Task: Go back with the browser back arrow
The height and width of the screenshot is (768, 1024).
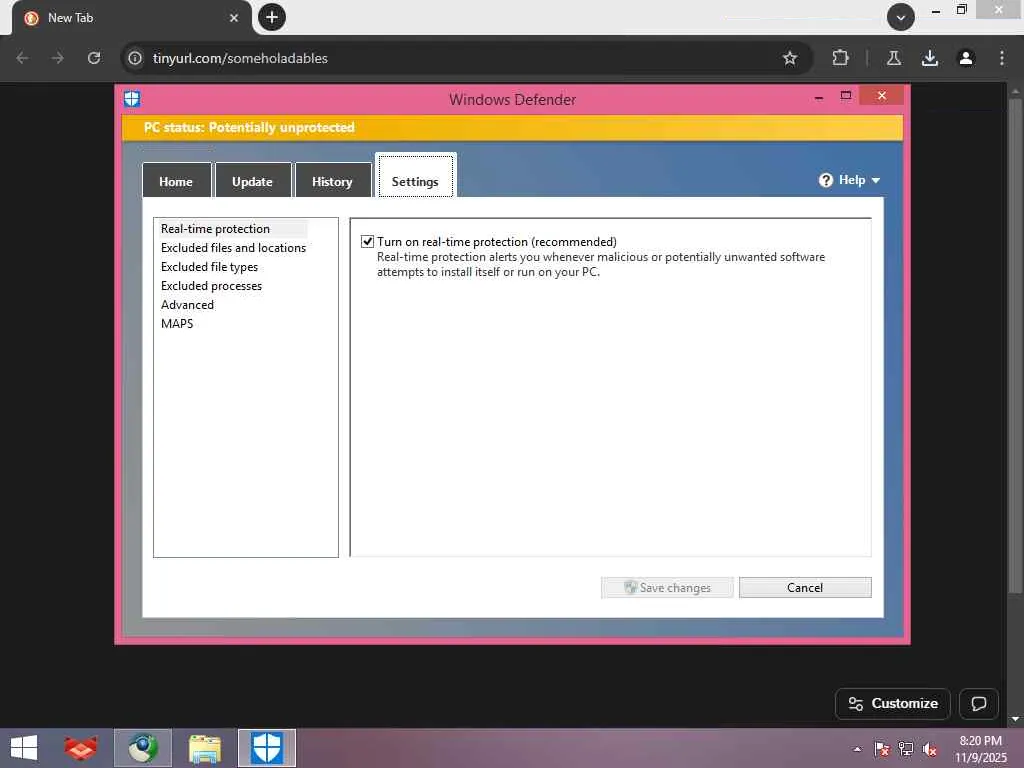Action: coord(22,58)
